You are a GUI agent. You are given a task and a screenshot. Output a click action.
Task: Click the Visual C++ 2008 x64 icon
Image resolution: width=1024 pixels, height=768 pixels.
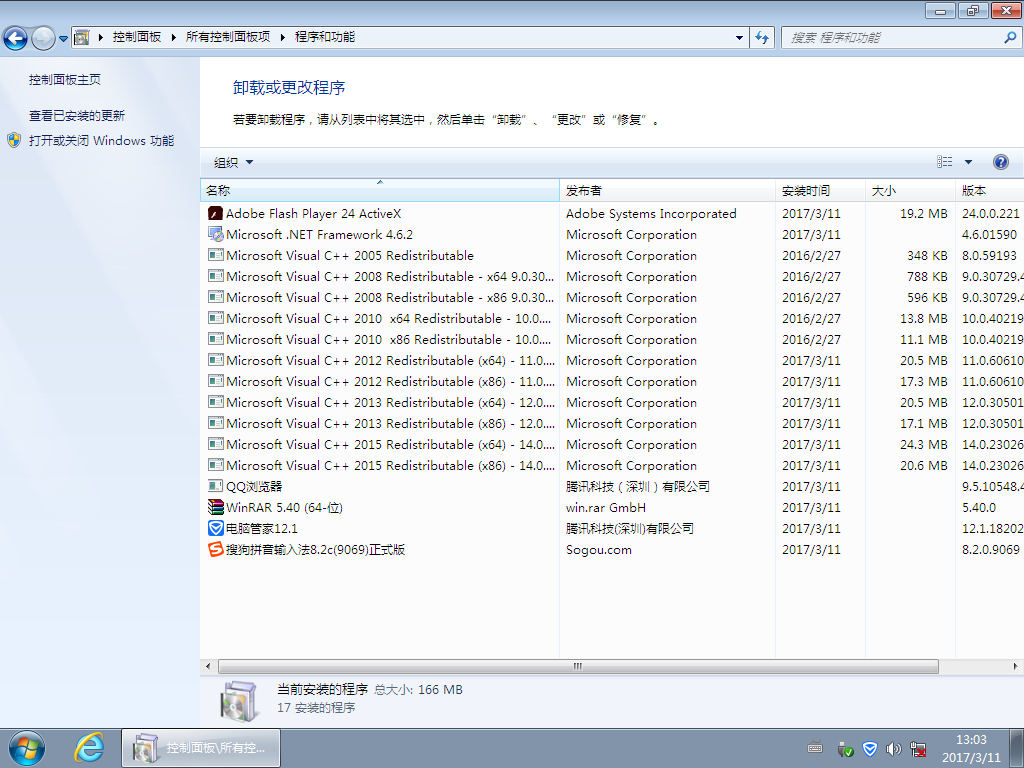click(216, 276)
